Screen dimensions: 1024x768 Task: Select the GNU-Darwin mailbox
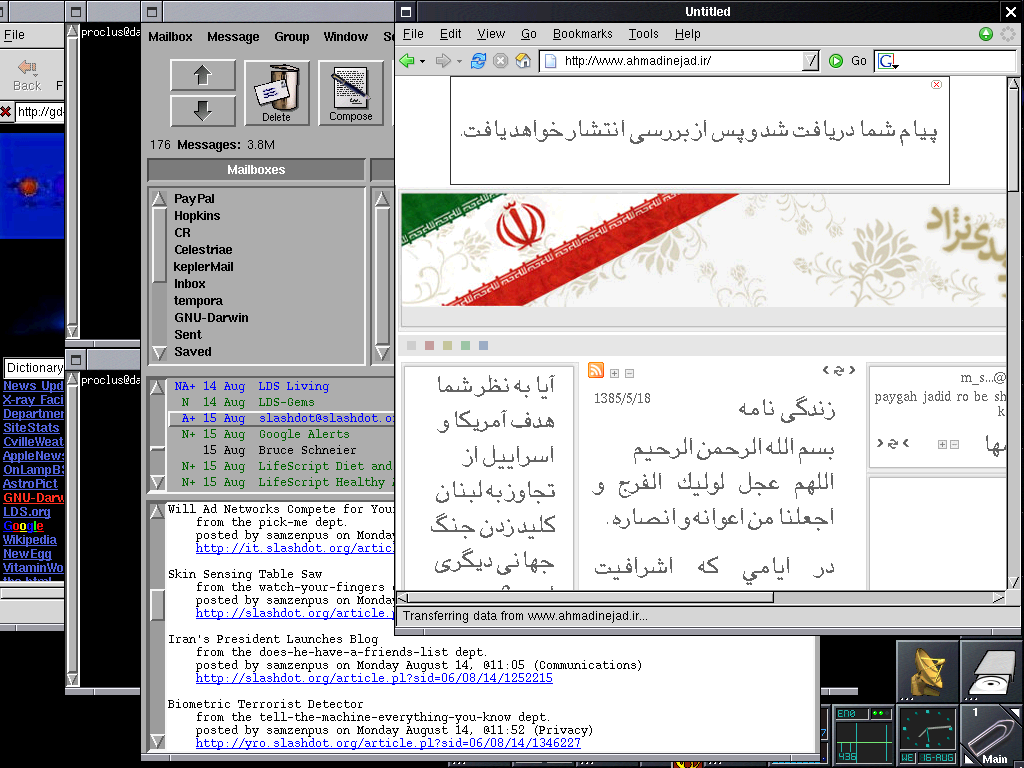tap(211, 317)
